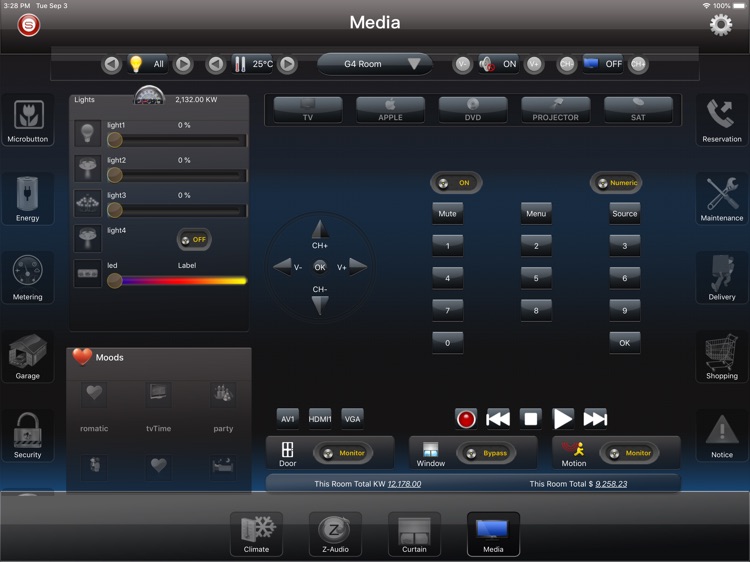The height and width of the screenshot is (562, 750).
Task: Go to next light group arrow
Action: coord(183,64)
